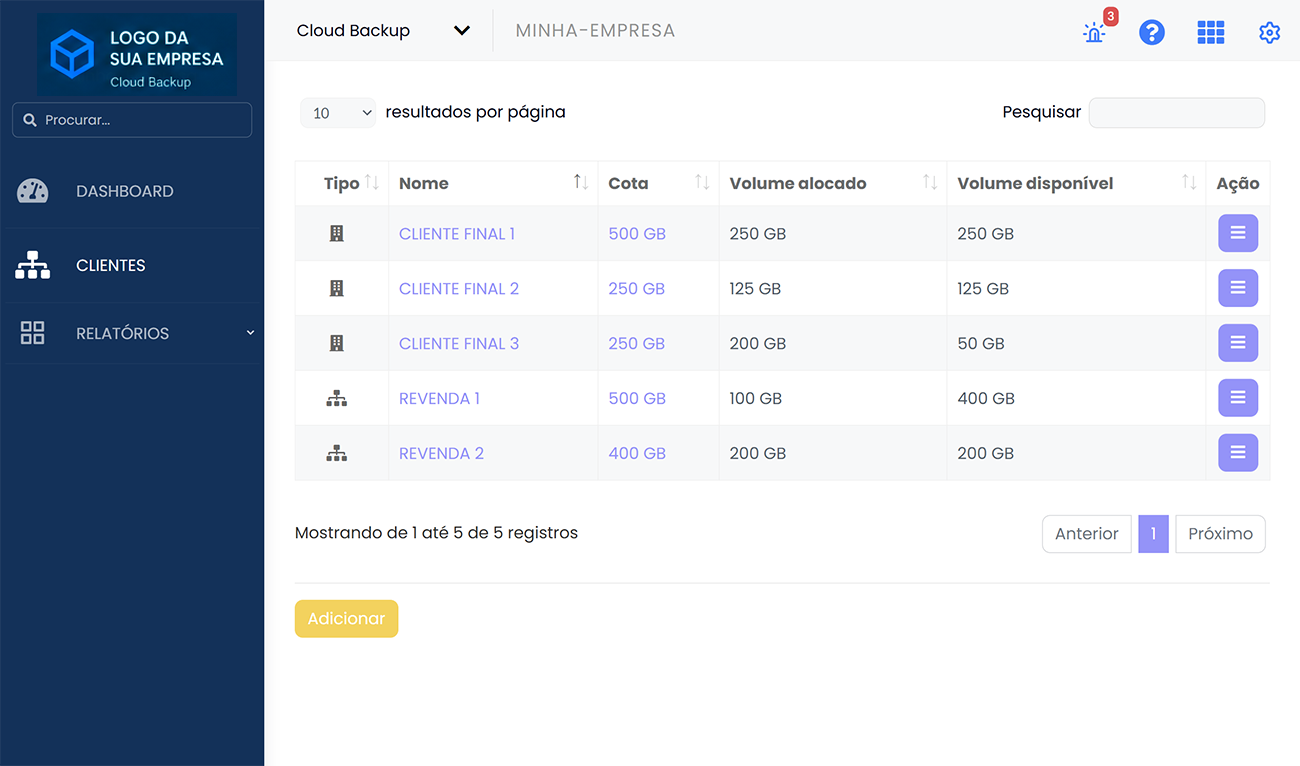Sort table by Nome column arrows
1300x766 pixels.
click(581, 182)
